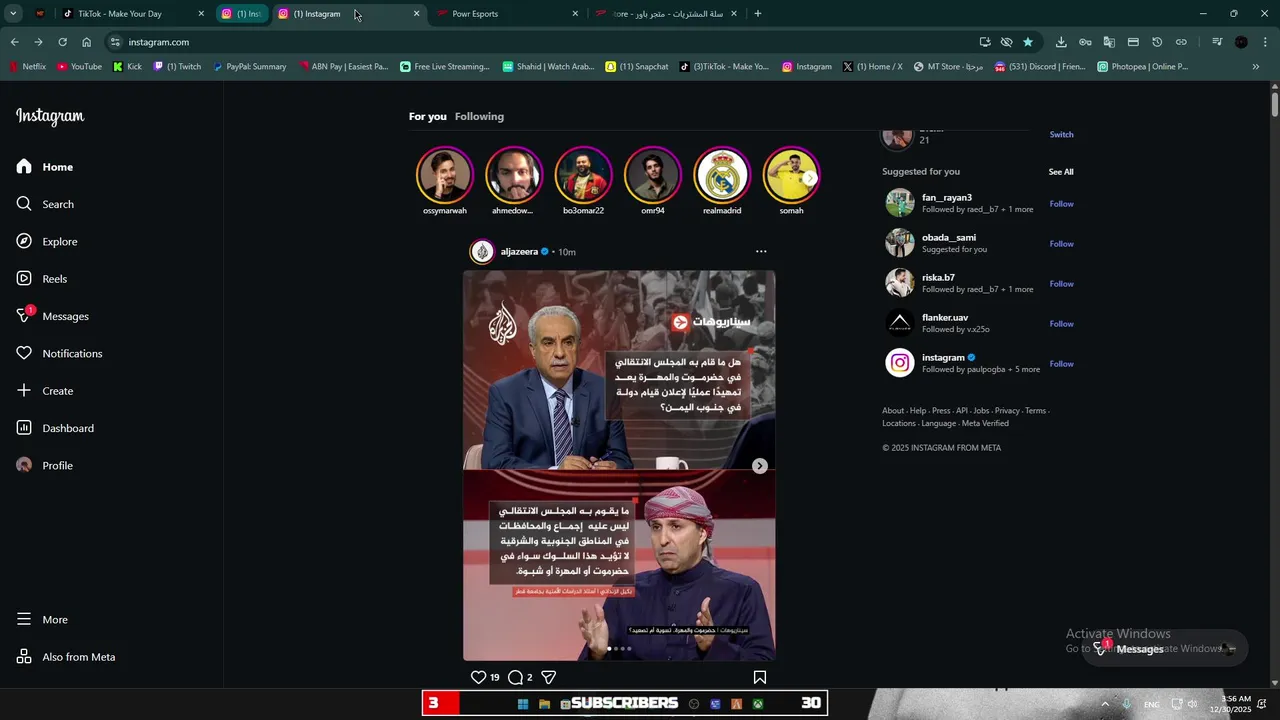This screenshot has width=1280, height=720.
Task: Open the Discord bookmark
Action: (1039, 67)
